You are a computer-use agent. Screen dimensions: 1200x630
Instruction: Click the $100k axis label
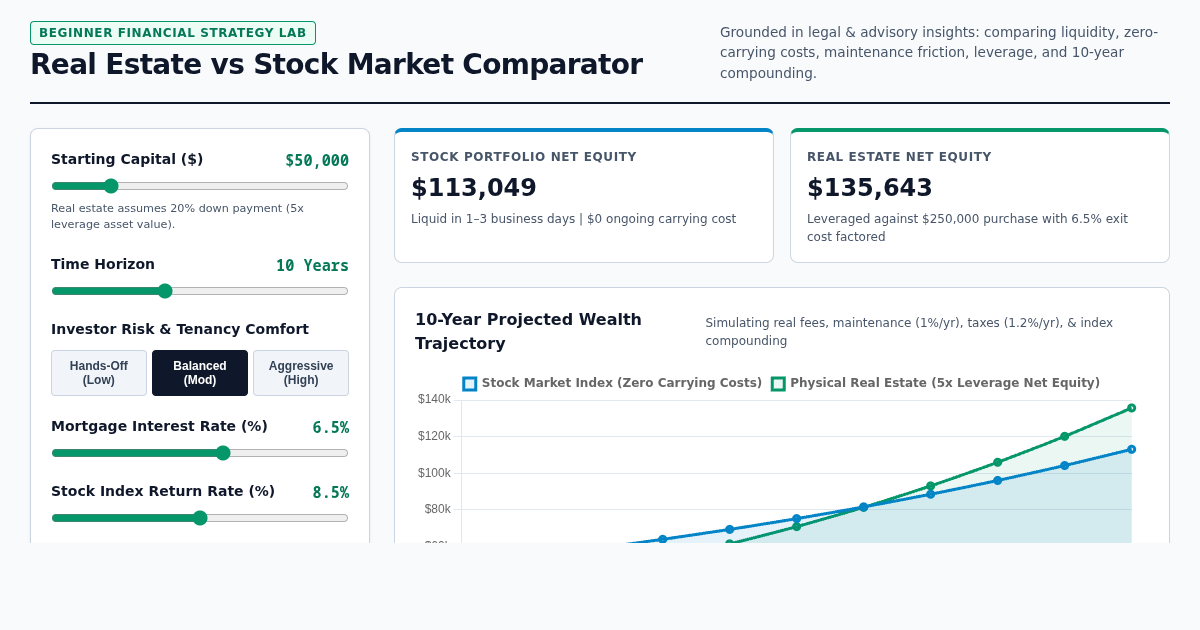coord(434,473)
